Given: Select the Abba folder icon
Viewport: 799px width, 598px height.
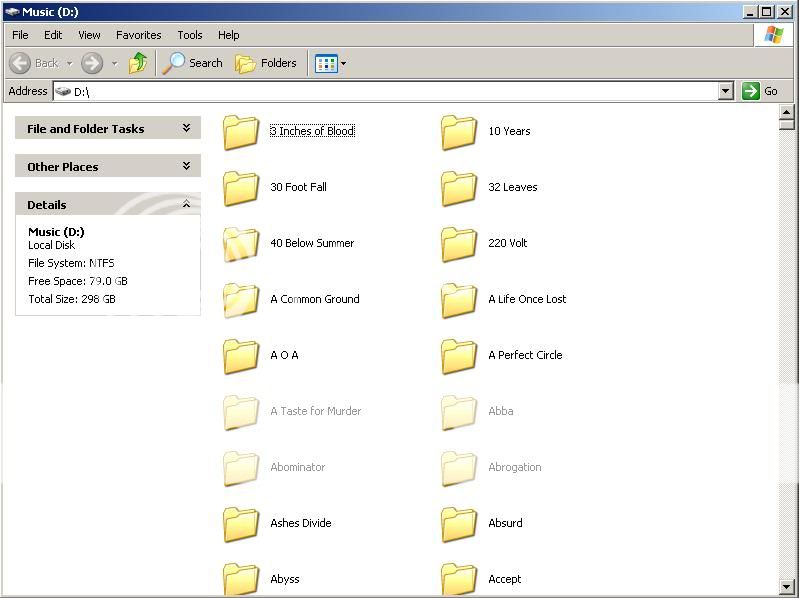Looking at the screenshot, I should (x=459, y=412).
